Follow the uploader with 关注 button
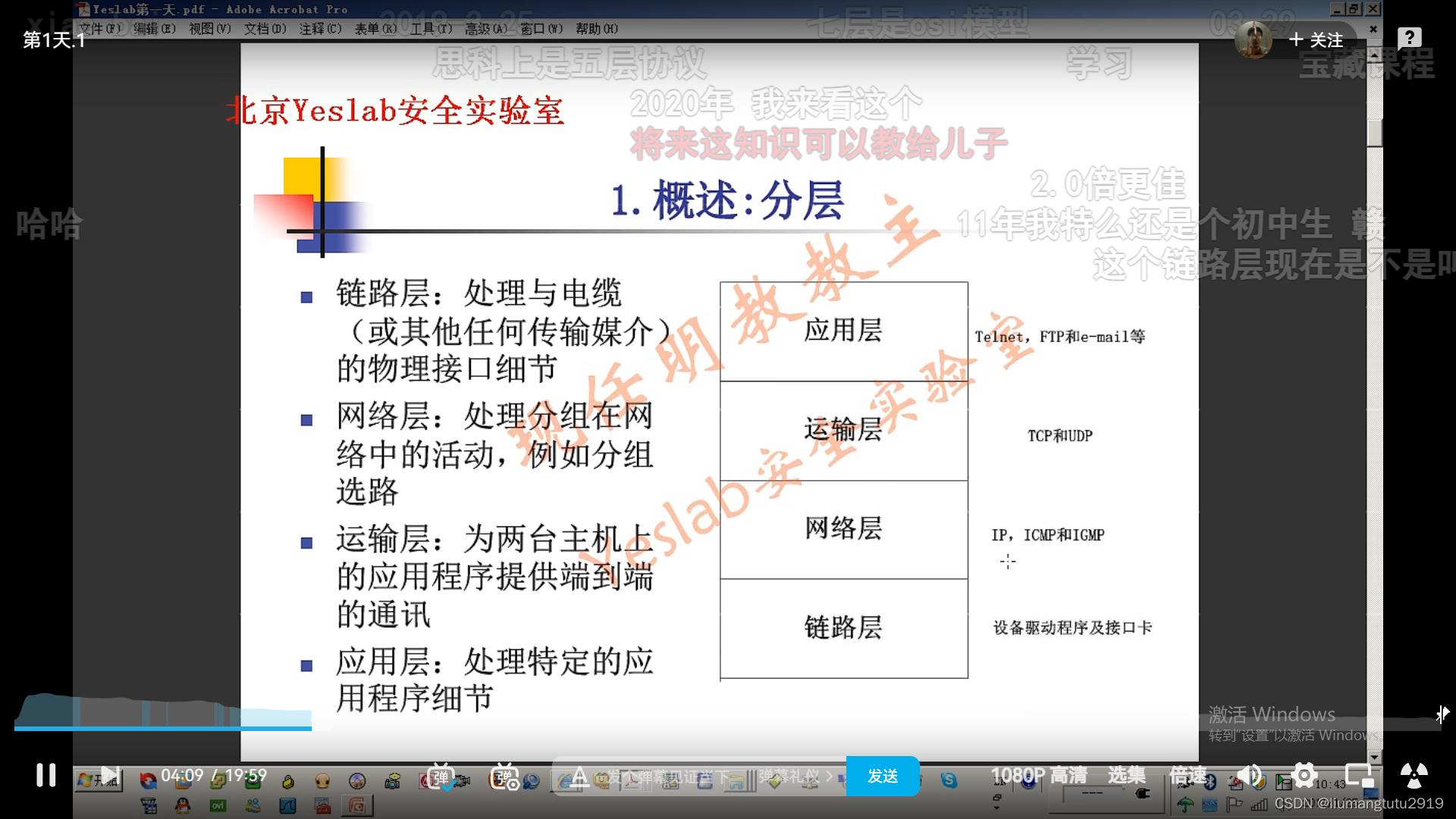This screenshot has width=1456, height=819. click(1316, 39)
